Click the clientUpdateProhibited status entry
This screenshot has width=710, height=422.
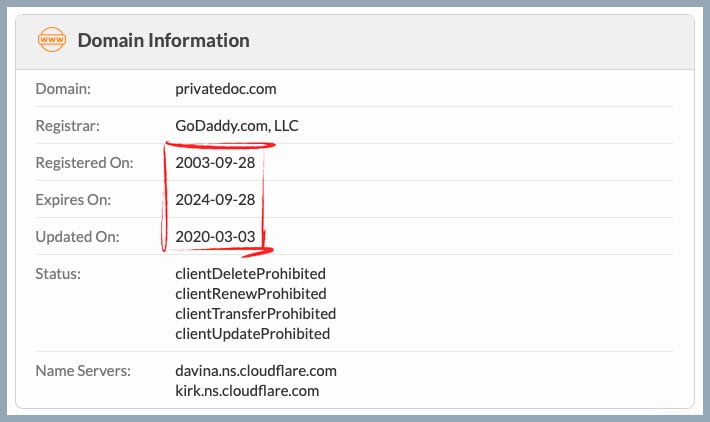(252, 333)
